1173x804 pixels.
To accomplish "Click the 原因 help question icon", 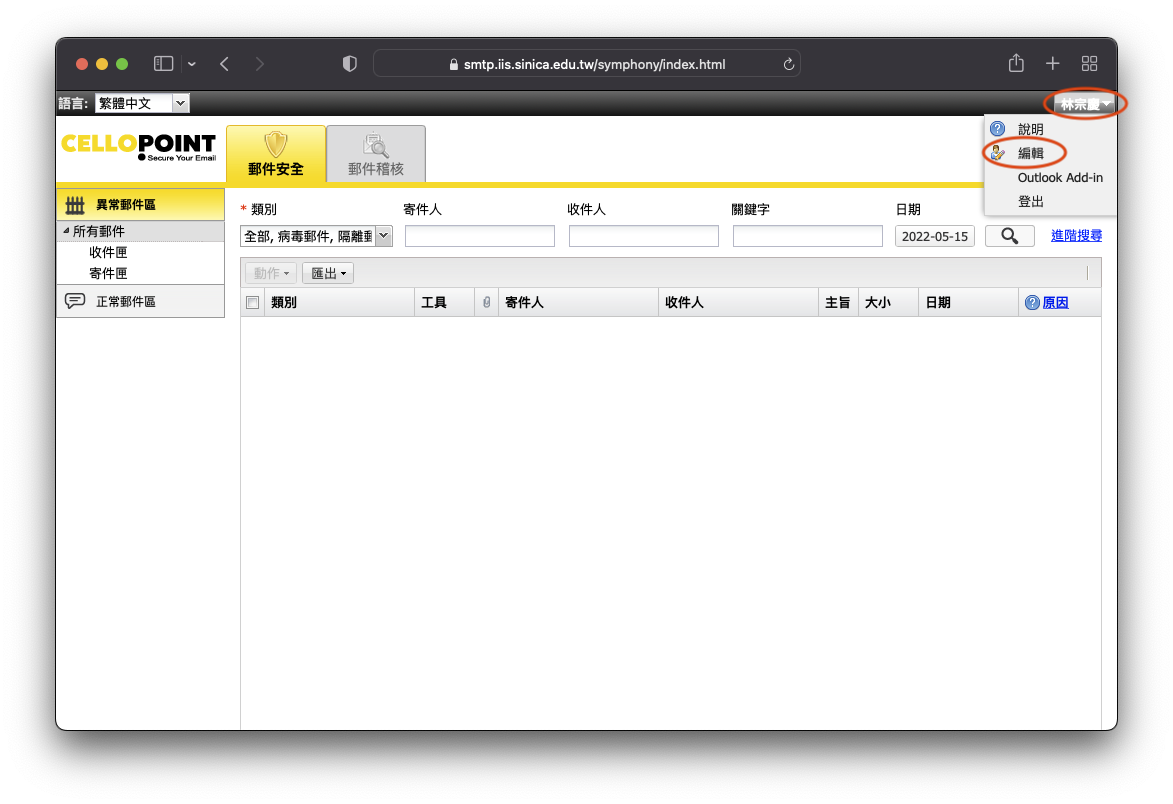I will pyautogui.click(x=1032, y=302).
